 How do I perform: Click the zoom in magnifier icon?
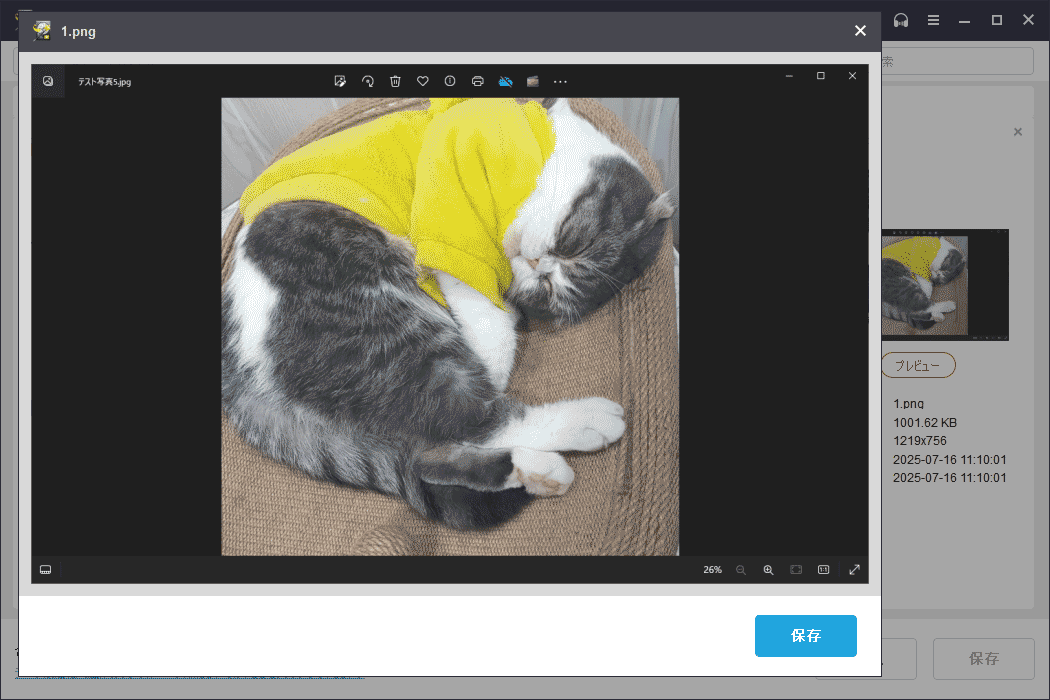pos(768,569)
